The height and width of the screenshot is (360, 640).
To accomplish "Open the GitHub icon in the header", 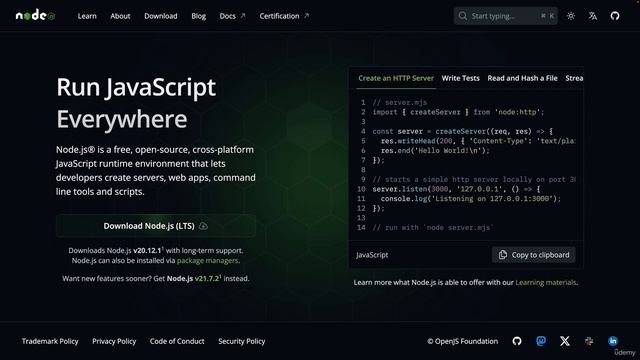I will (x=615, y=16).
